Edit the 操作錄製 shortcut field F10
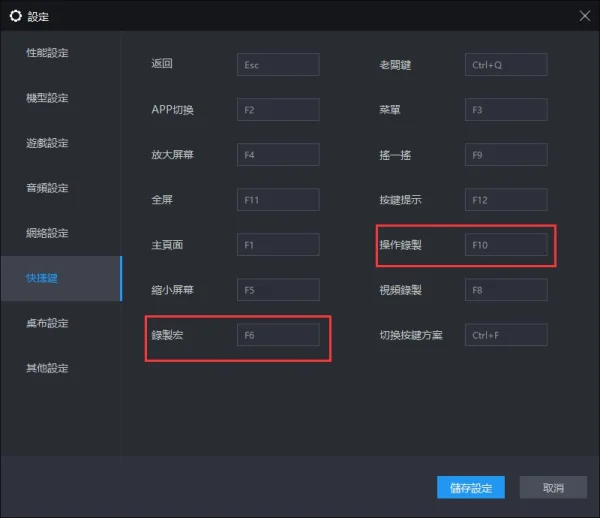 [506, 245]
